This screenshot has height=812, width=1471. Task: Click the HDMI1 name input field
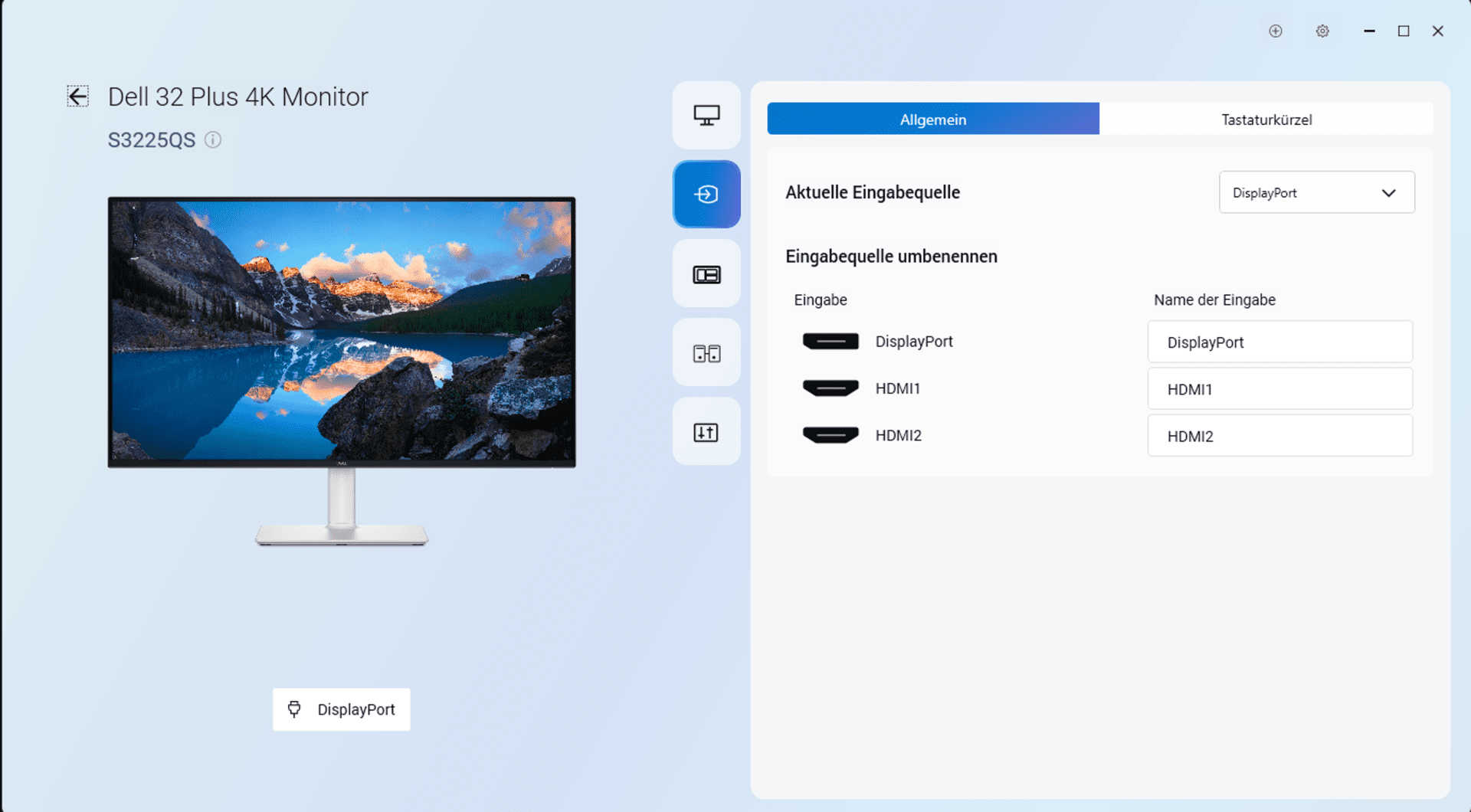(x=1279, y=388)
